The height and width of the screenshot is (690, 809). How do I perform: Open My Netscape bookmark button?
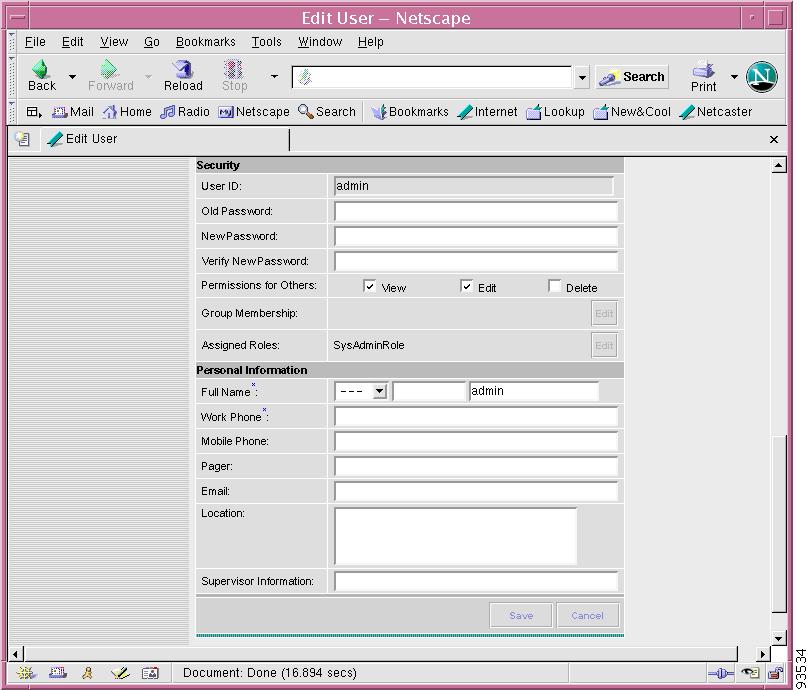(x=254, y=112)
